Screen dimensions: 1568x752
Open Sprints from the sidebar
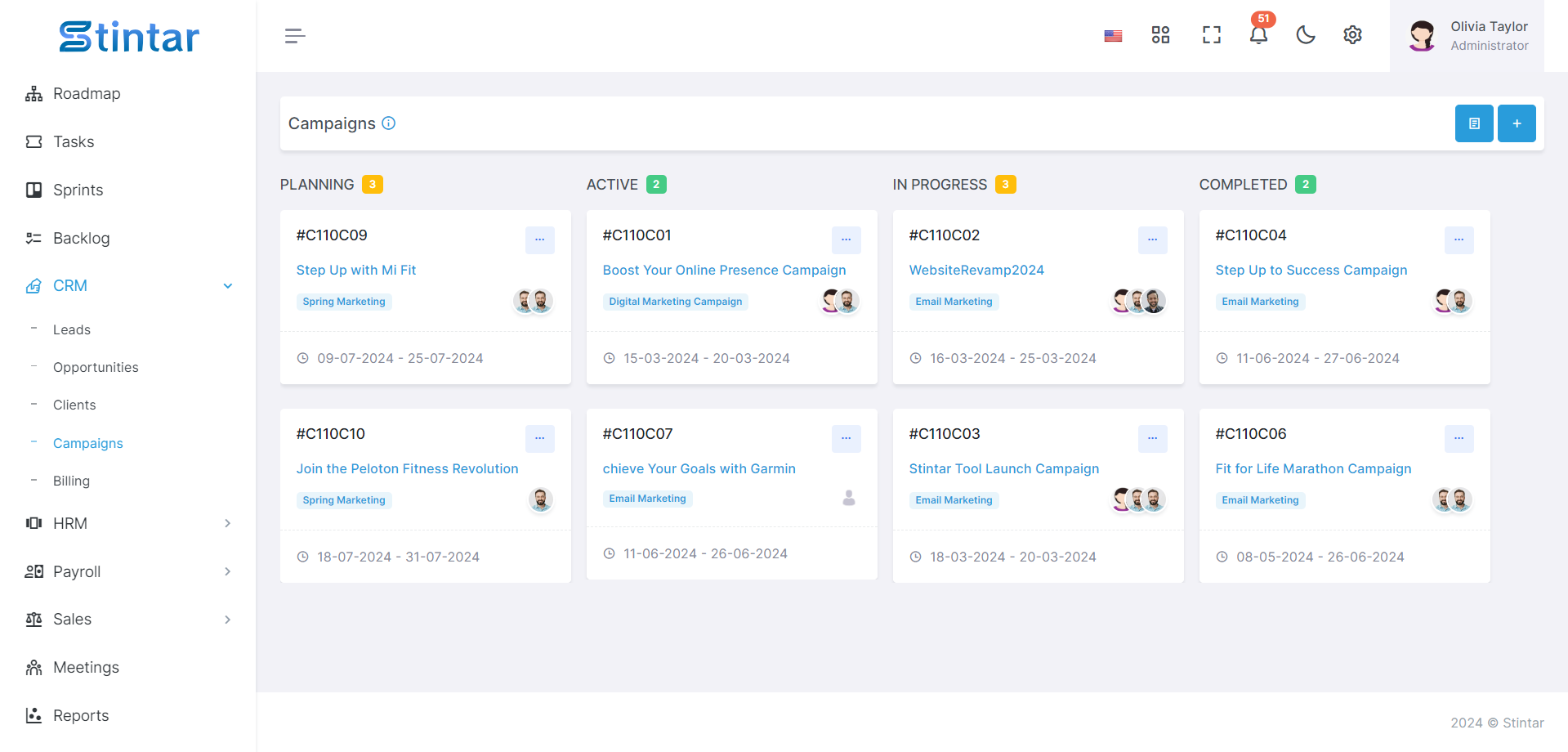pos(78,190)
